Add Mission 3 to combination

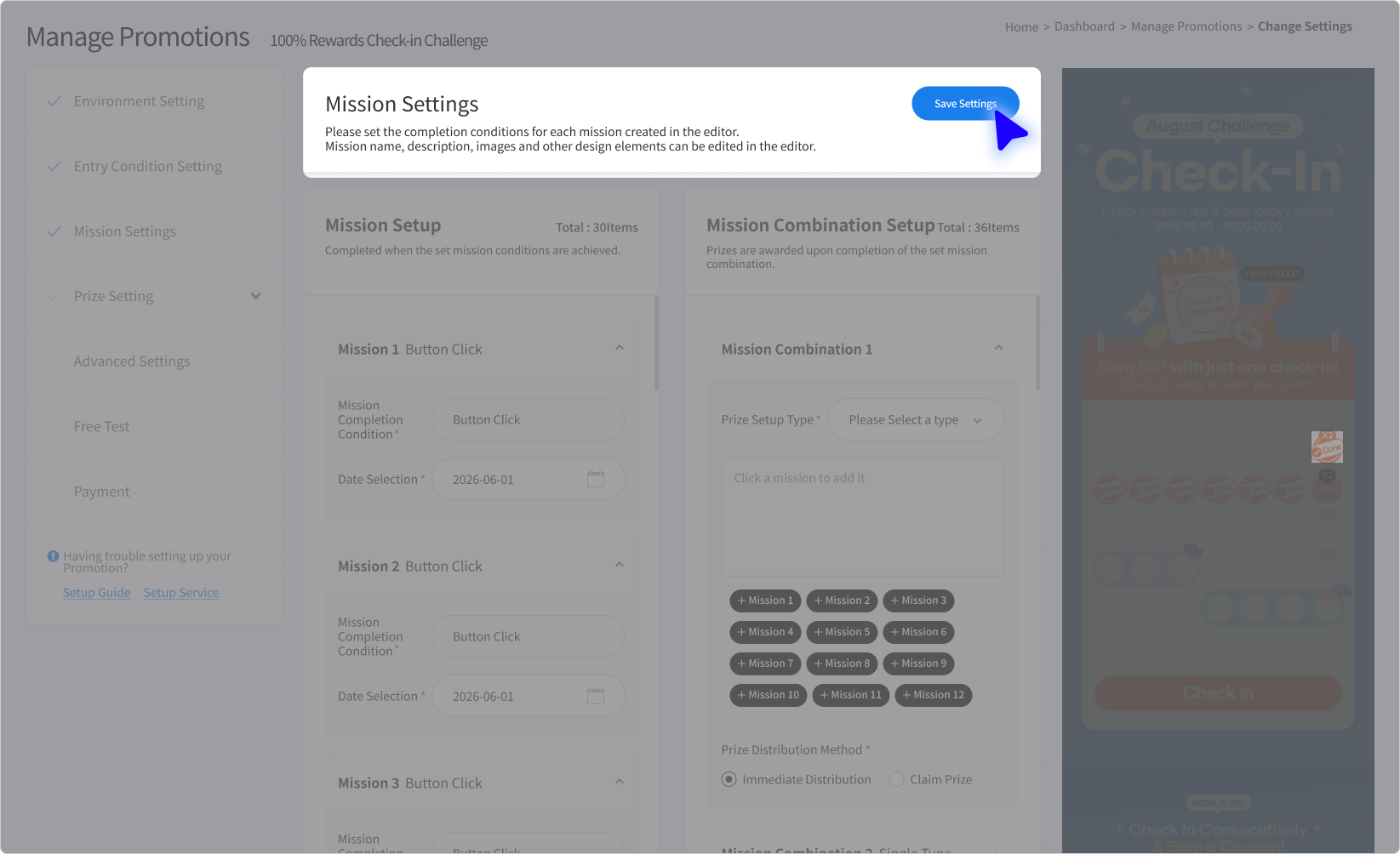click(x=918, y=601)
